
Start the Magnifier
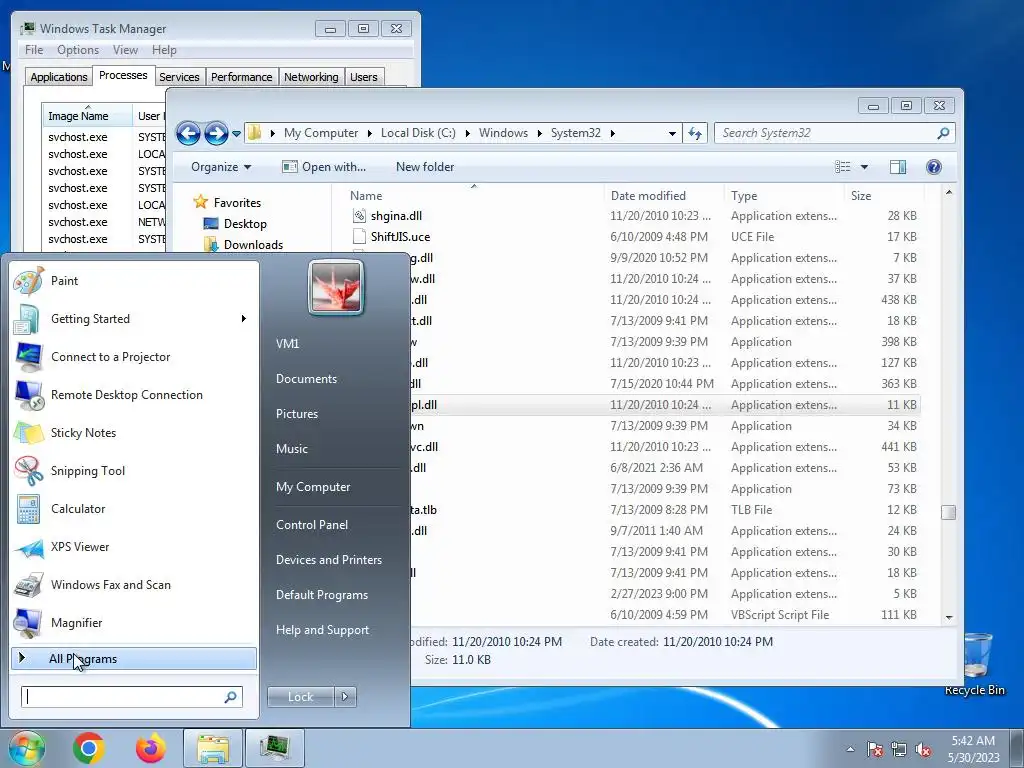(x=133, y=623)
